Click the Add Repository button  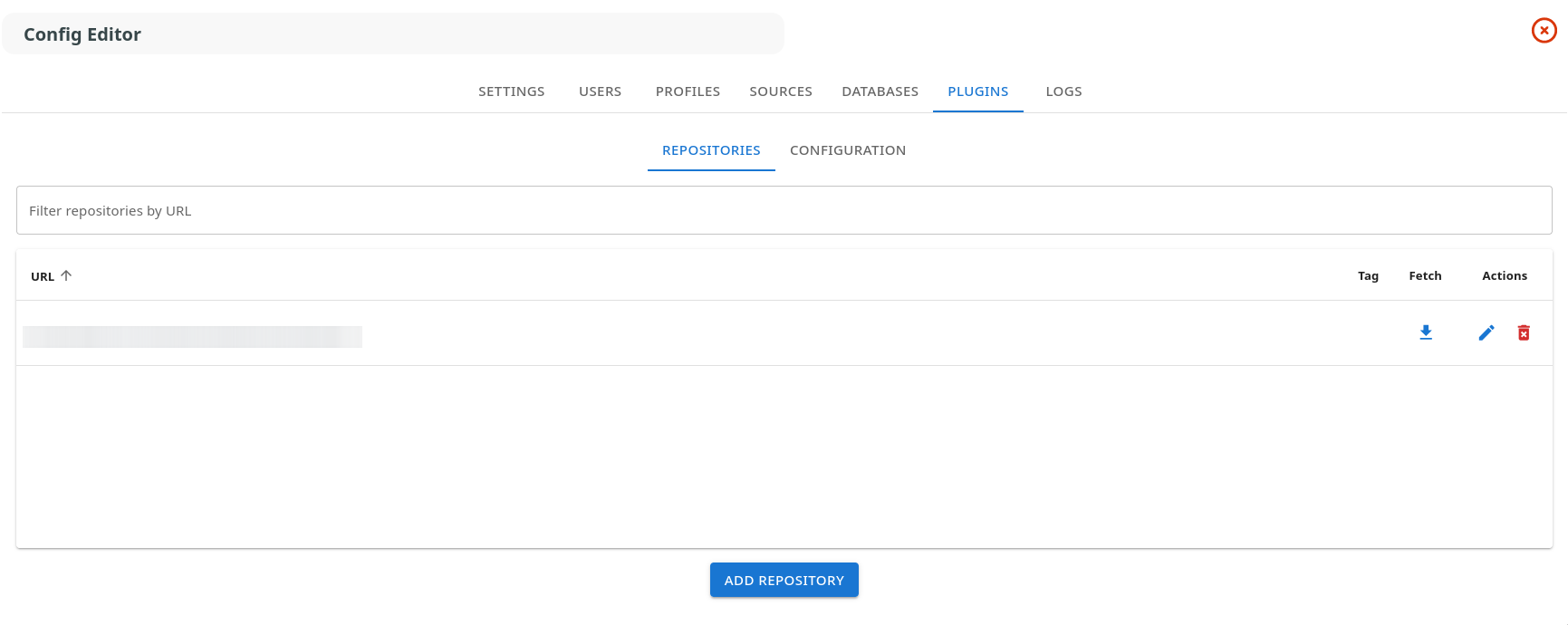pos(784,580)
